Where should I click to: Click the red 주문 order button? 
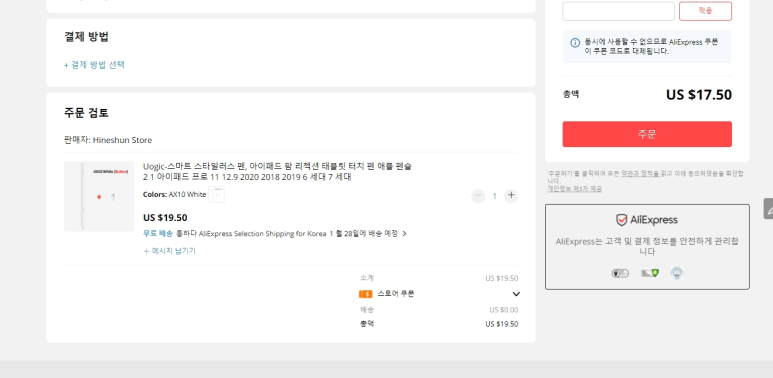pos(647,134)
